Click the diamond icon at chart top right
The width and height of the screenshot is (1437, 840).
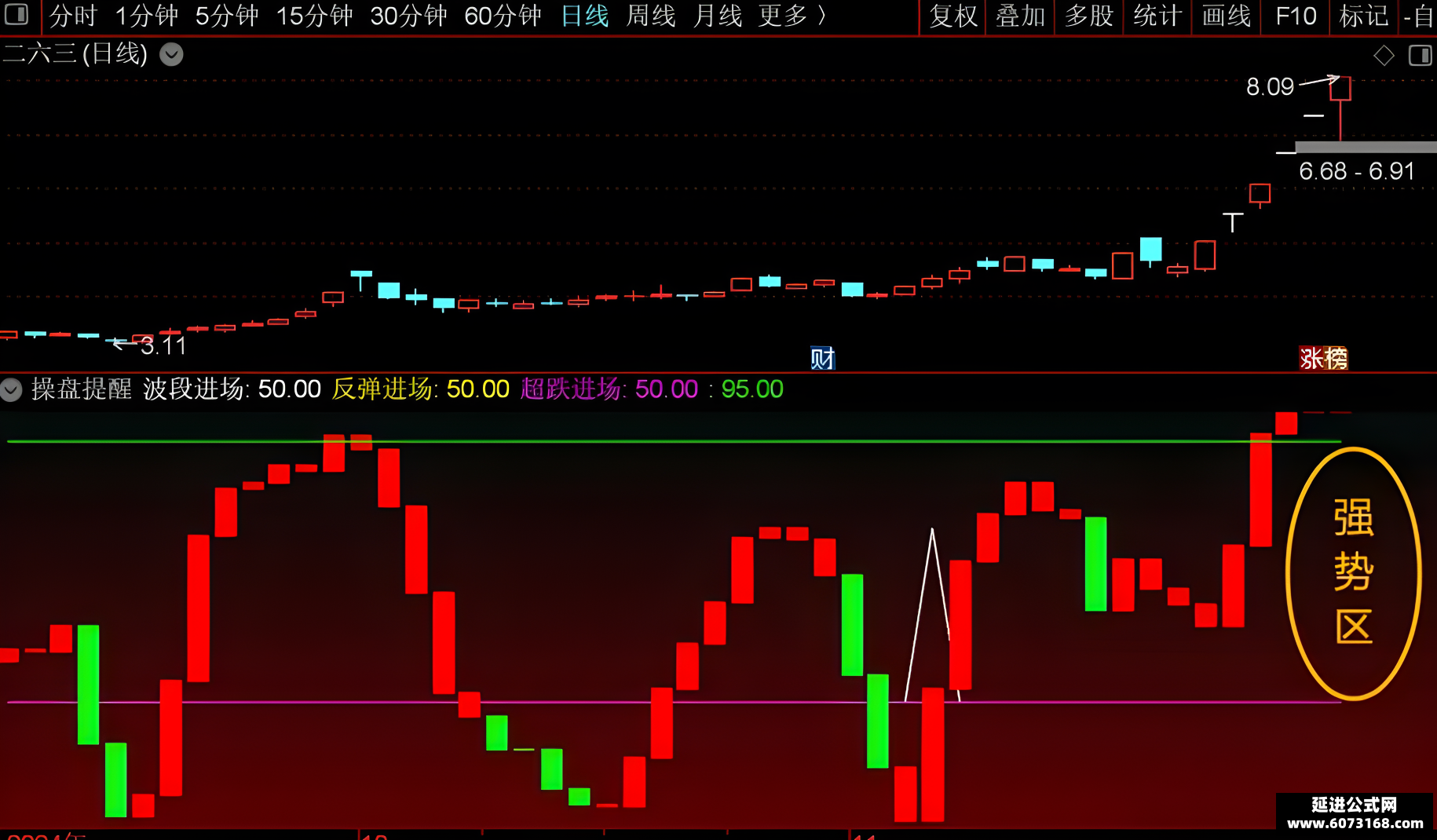point(1384,55)
